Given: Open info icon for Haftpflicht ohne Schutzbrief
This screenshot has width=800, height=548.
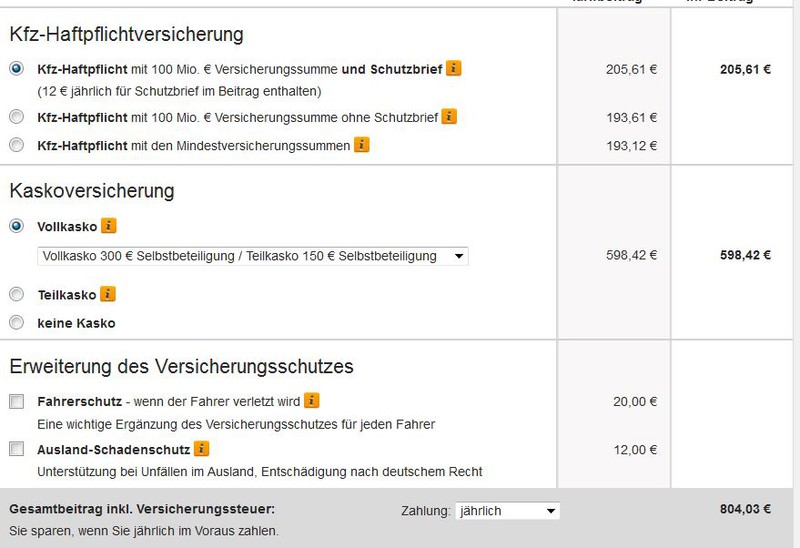Looking at the screenshot, I should pos(449,117).
